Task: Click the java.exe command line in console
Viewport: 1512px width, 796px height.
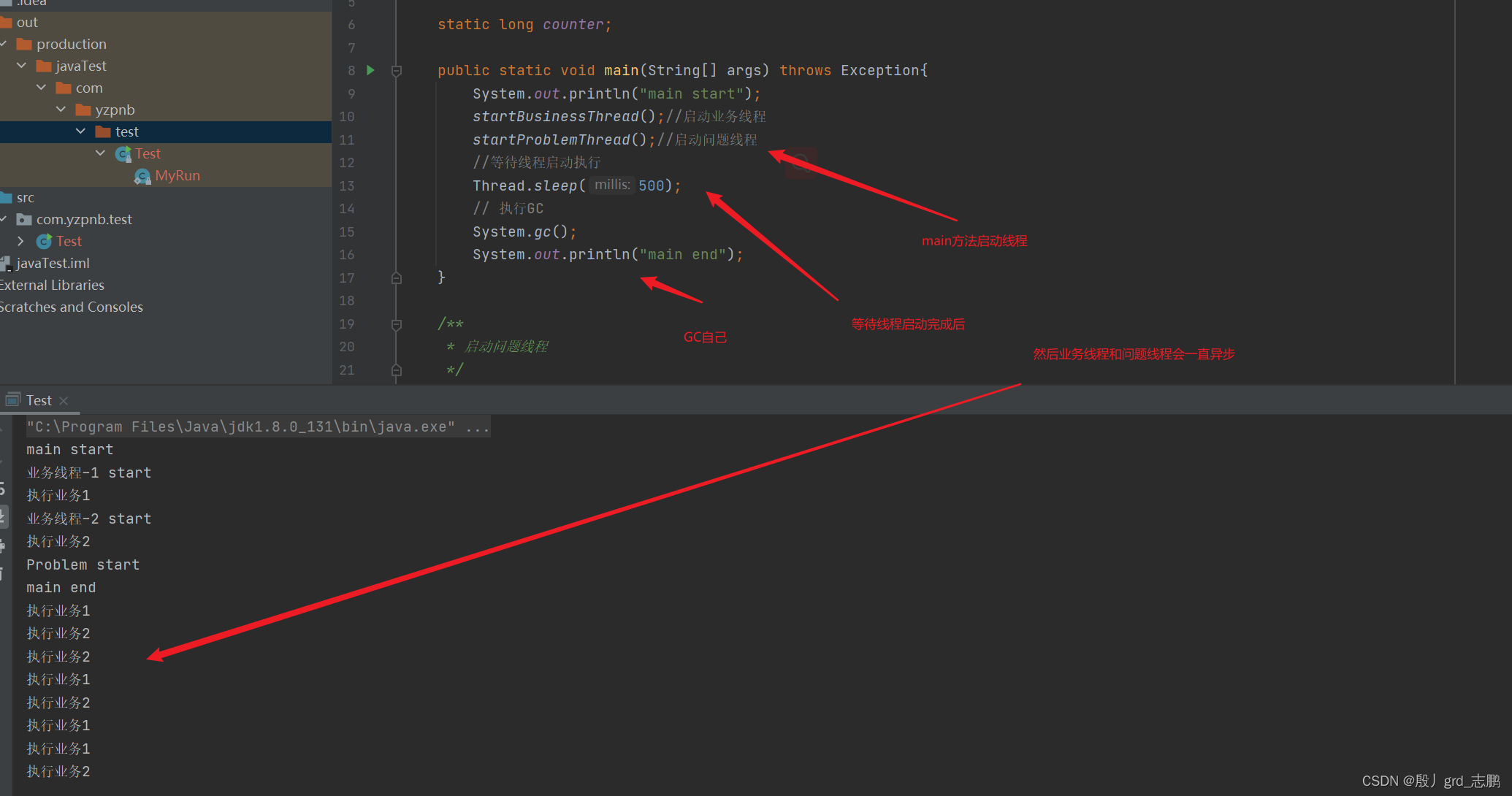Action: pyautogui.click(x=257, y=426)
